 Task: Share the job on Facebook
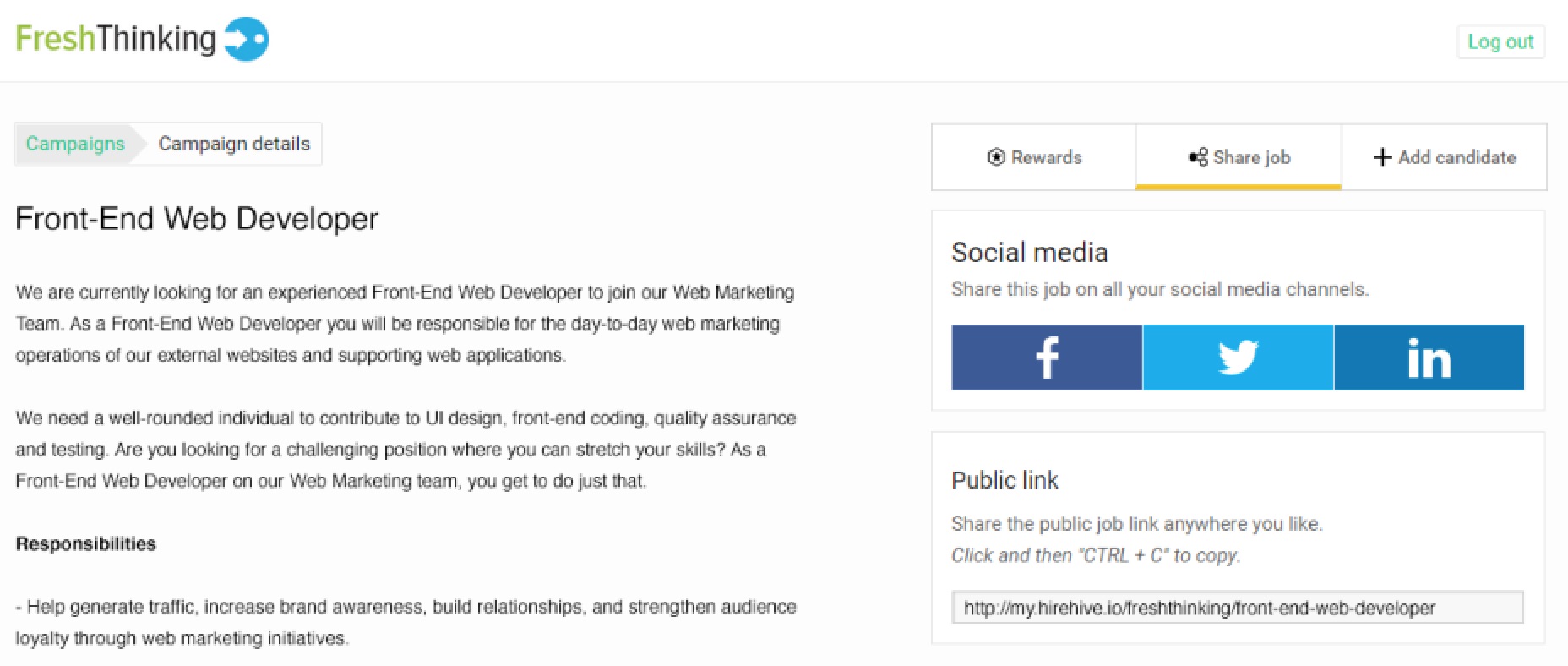pyautogui.click(x=1047, y=358)
